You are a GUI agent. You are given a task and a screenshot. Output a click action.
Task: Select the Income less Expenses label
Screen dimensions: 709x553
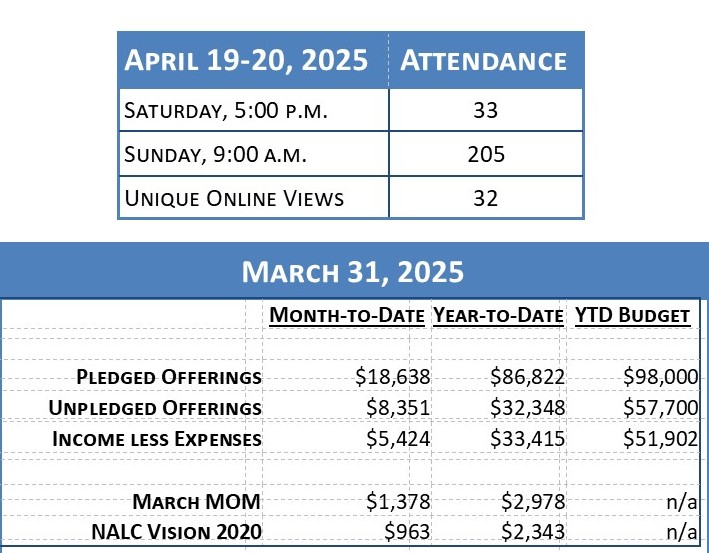[158, 439]
